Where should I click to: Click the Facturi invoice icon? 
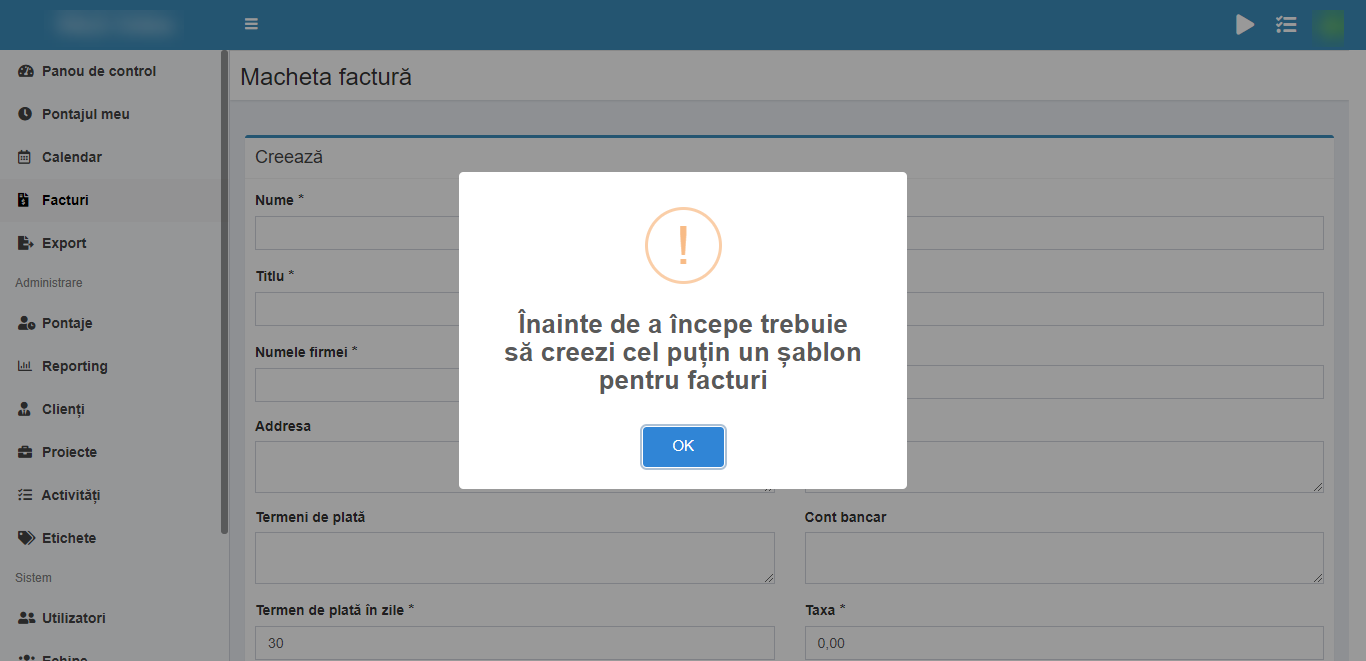24,200
